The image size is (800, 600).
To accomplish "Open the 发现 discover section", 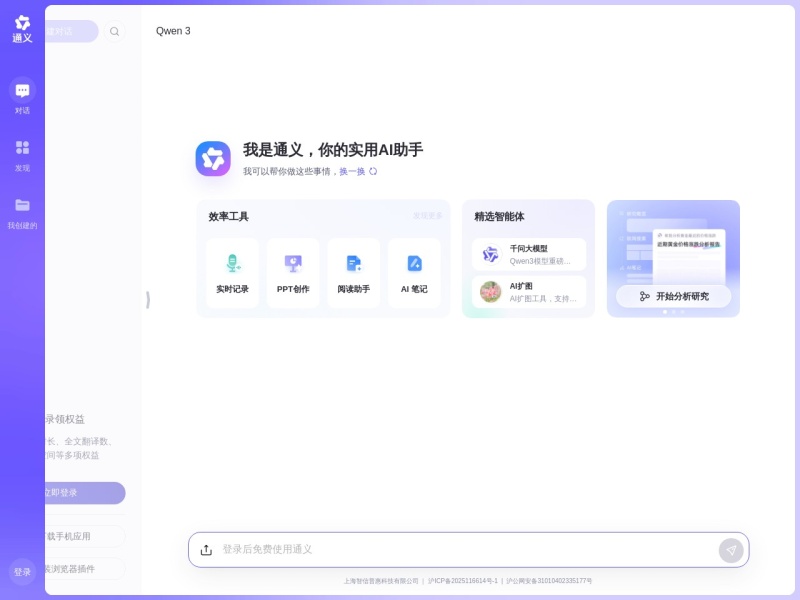I will [22, 155].
